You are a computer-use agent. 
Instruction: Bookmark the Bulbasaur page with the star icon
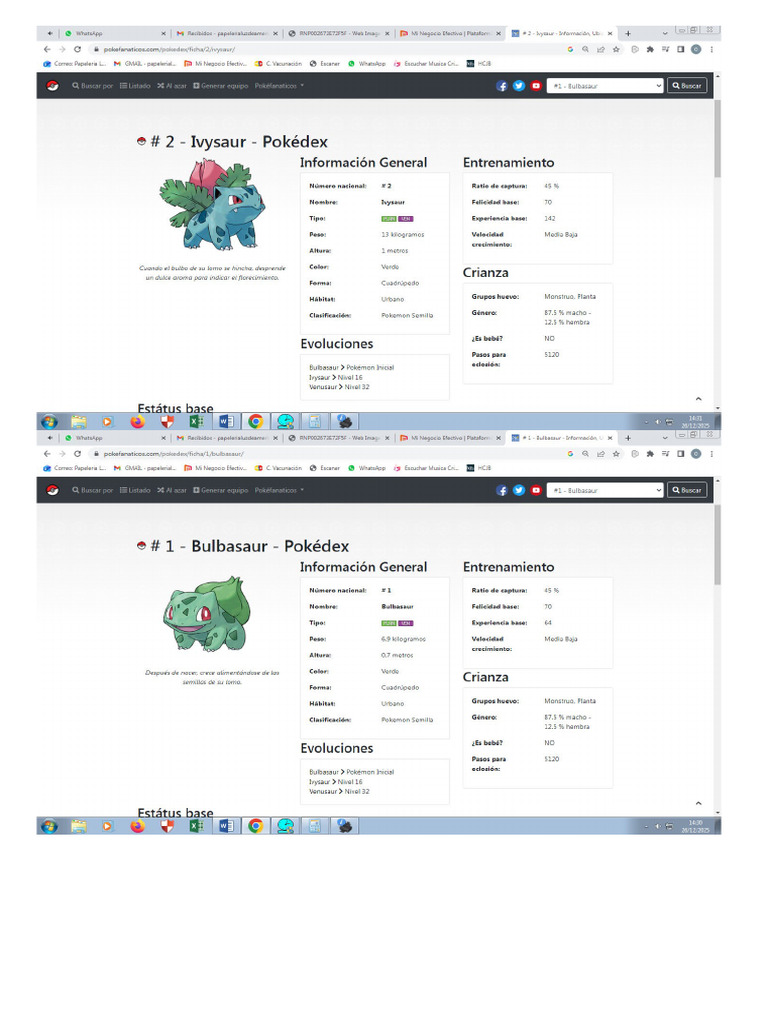pyautogui.click(x=616, y=453)
